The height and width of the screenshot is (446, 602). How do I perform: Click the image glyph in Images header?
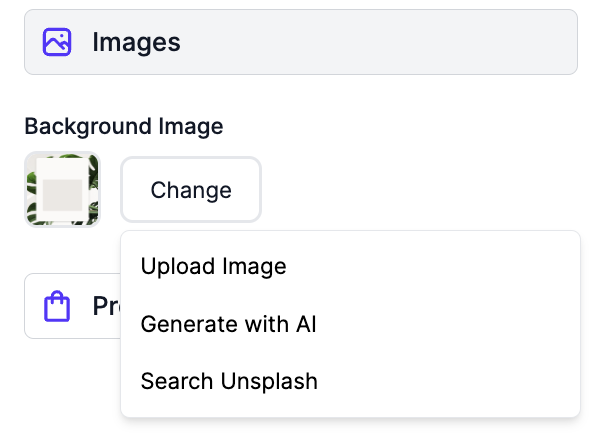pos(57,42)
